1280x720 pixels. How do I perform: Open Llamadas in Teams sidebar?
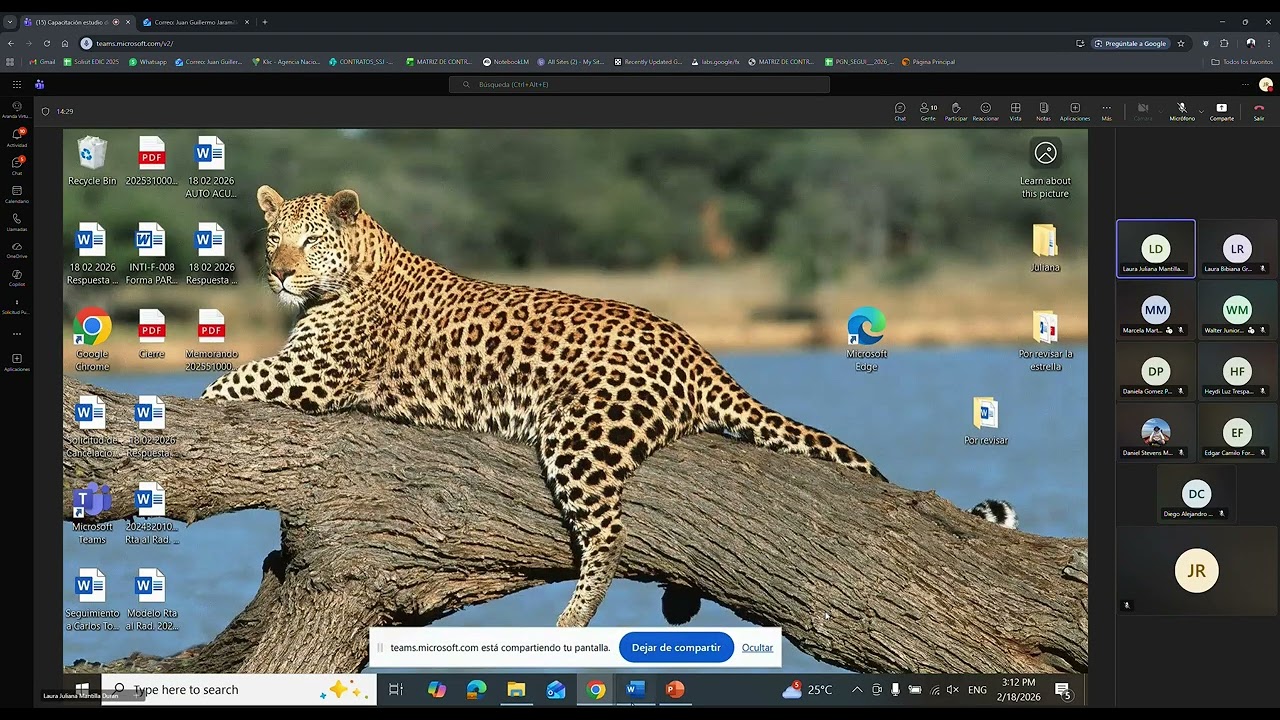pos(17,222)
